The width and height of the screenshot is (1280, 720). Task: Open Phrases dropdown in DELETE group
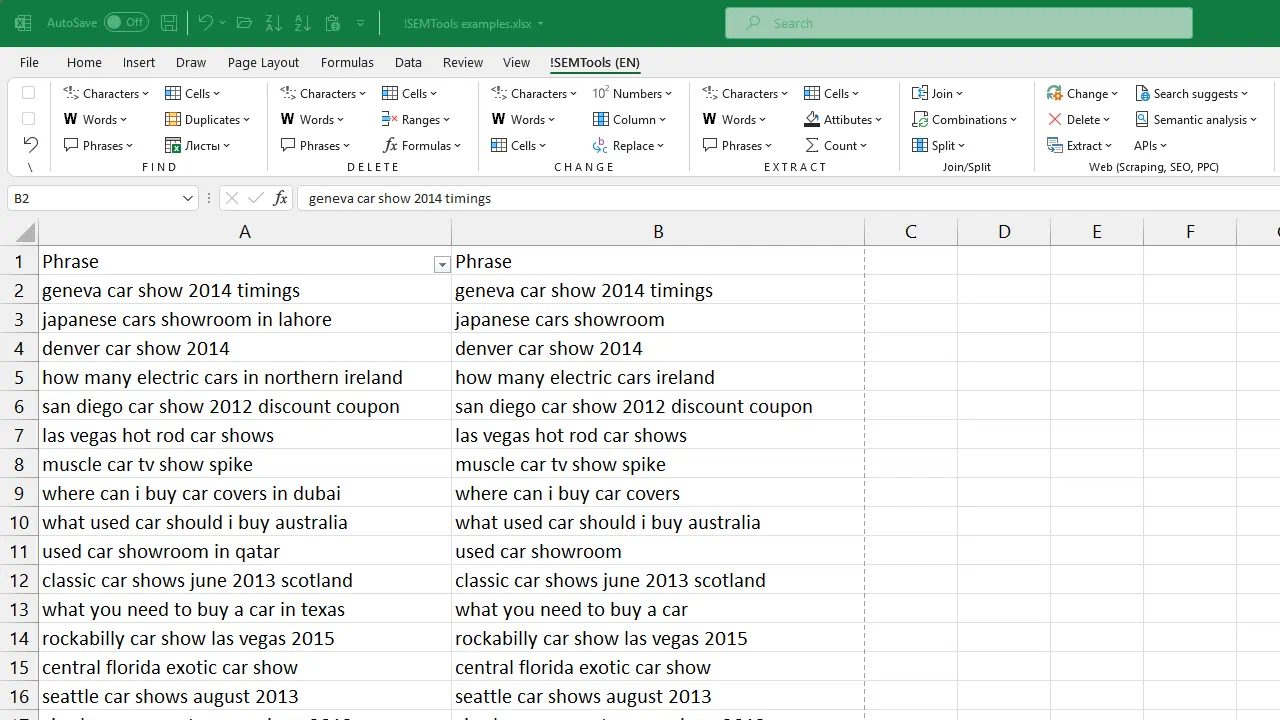tap(316, 145)
